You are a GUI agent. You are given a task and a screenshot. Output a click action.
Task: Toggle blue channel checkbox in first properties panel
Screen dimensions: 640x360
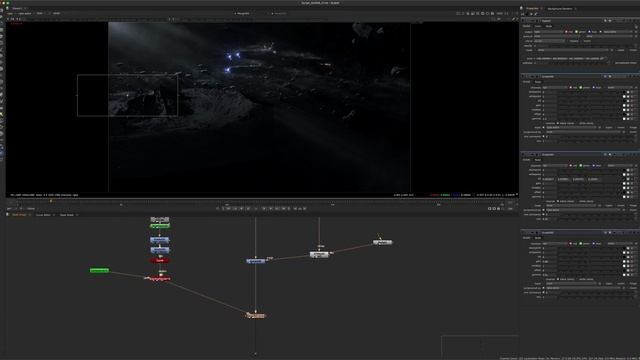[x=589, y=32]
